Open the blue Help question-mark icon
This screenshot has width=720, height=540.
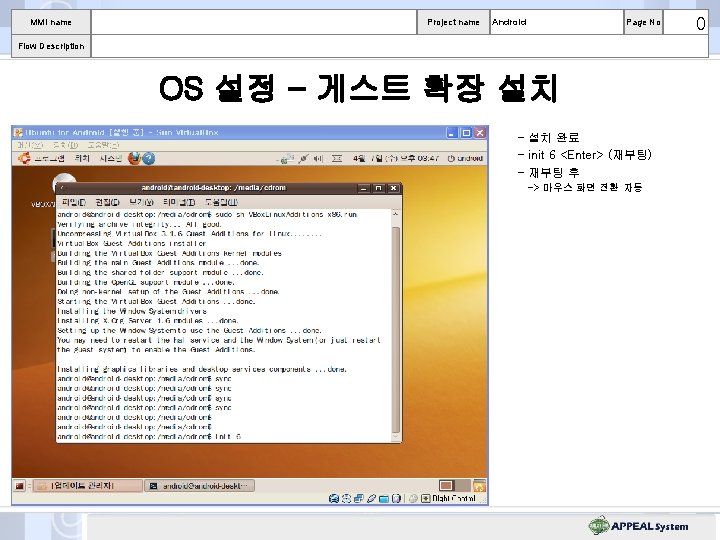tap(148, 158)
